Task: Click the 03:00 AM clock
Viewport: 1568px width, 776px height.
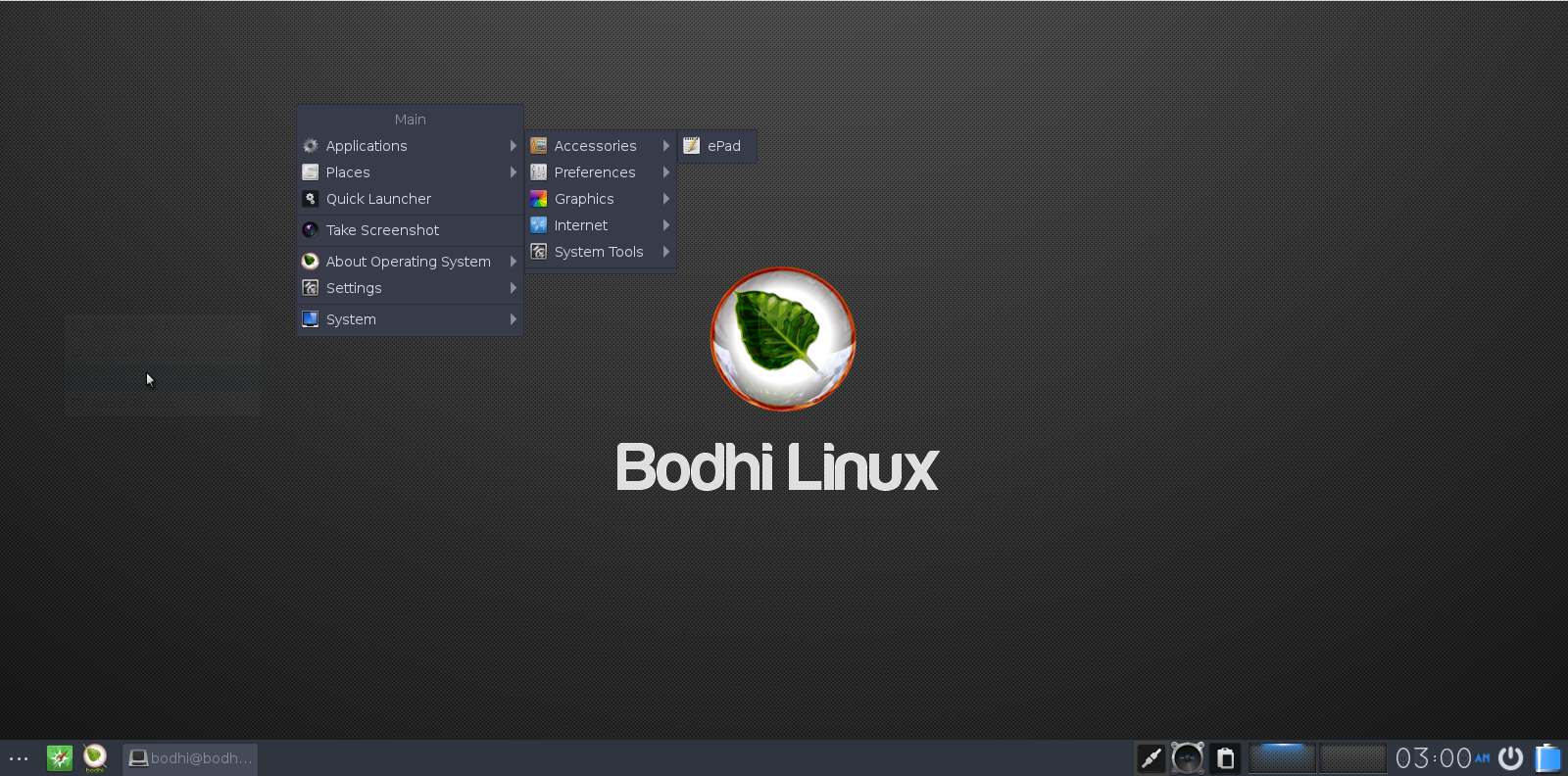Action: tap(1443, 758)
